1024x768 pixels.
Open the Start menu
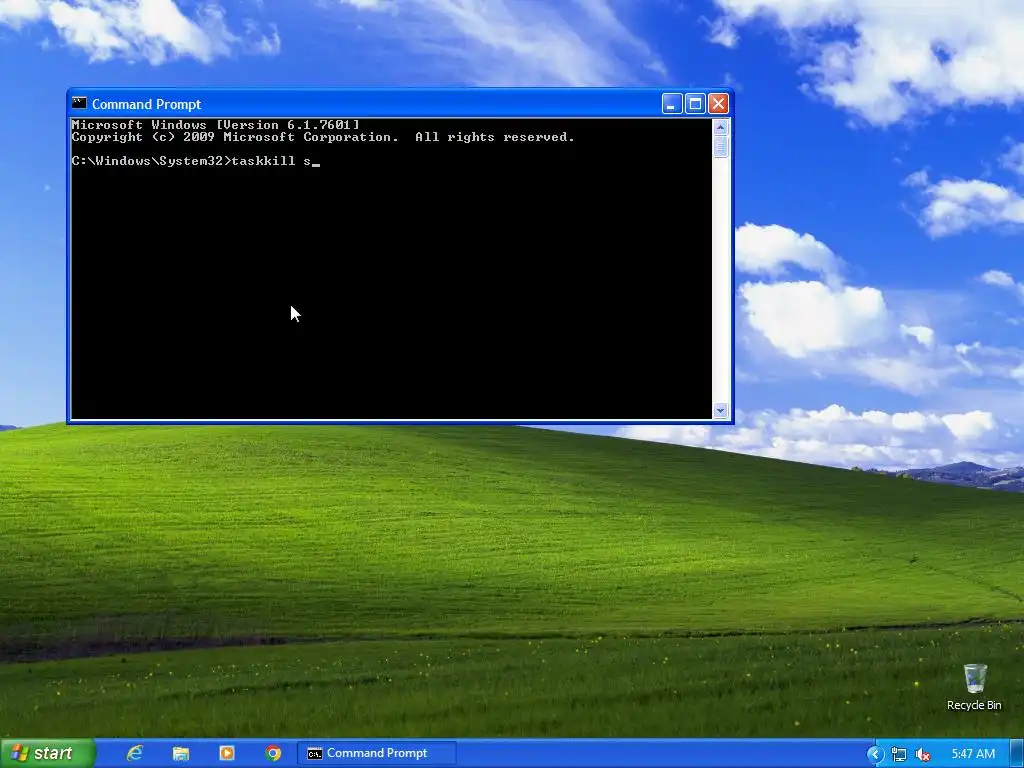[47, 753]
